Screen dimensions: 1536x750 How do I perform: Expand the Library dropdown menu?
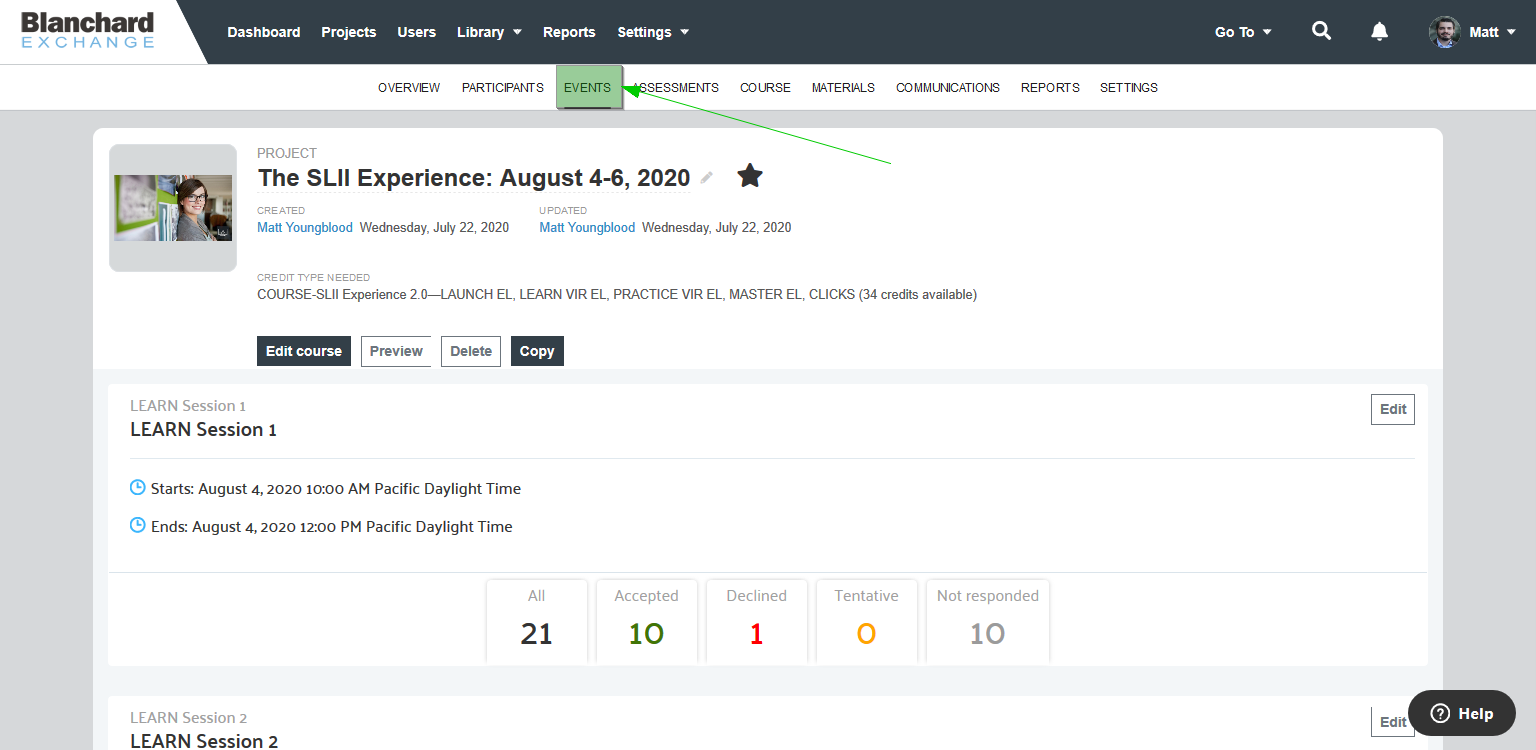(489, 32)
